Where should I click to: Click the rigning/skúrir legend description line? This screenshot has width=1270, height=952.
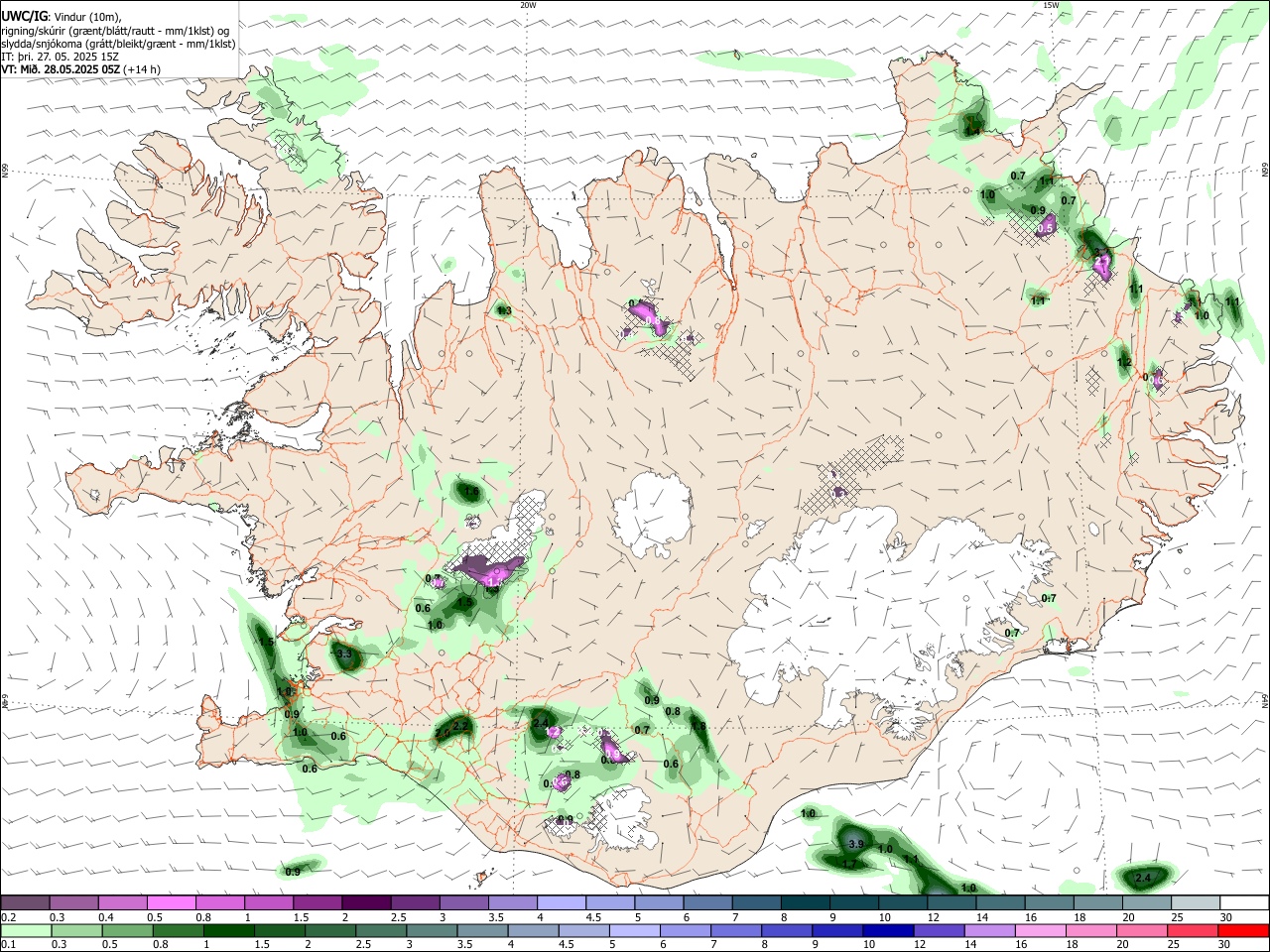point(114,31)
